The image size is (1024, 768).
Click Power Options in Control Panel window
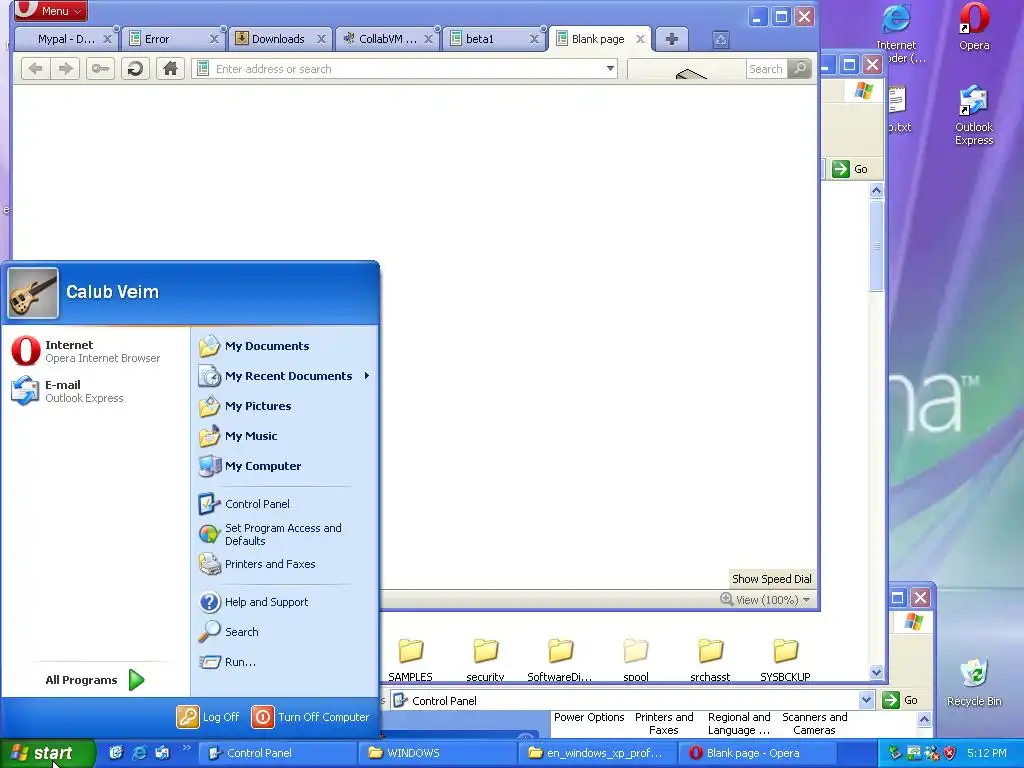[589, 717]
